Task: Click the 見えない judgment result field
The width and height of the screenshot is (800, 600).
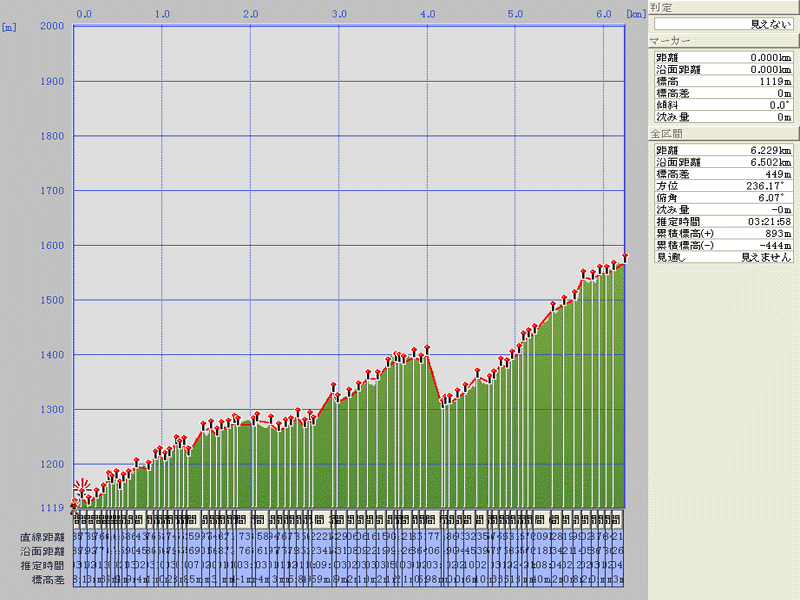Action: tap(722, 23)
